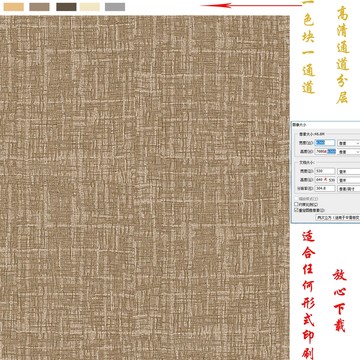Enable the Constrain Proportions checkbox

tap(296, 204)
